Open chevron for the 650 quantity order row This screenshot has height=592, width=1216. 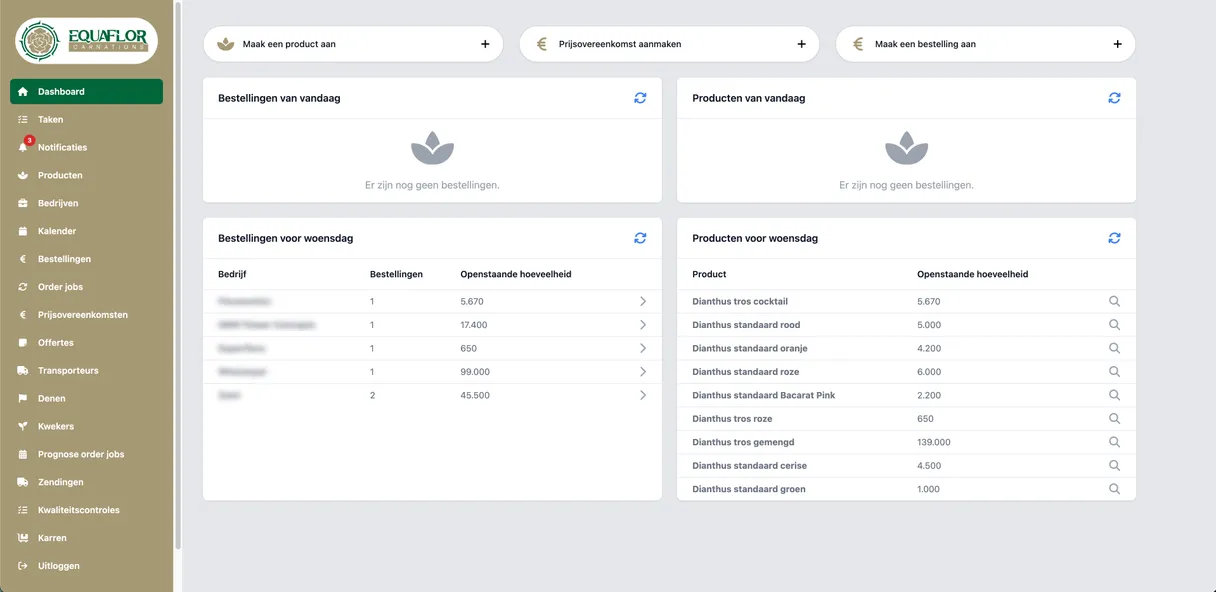[x=643, y=348]
